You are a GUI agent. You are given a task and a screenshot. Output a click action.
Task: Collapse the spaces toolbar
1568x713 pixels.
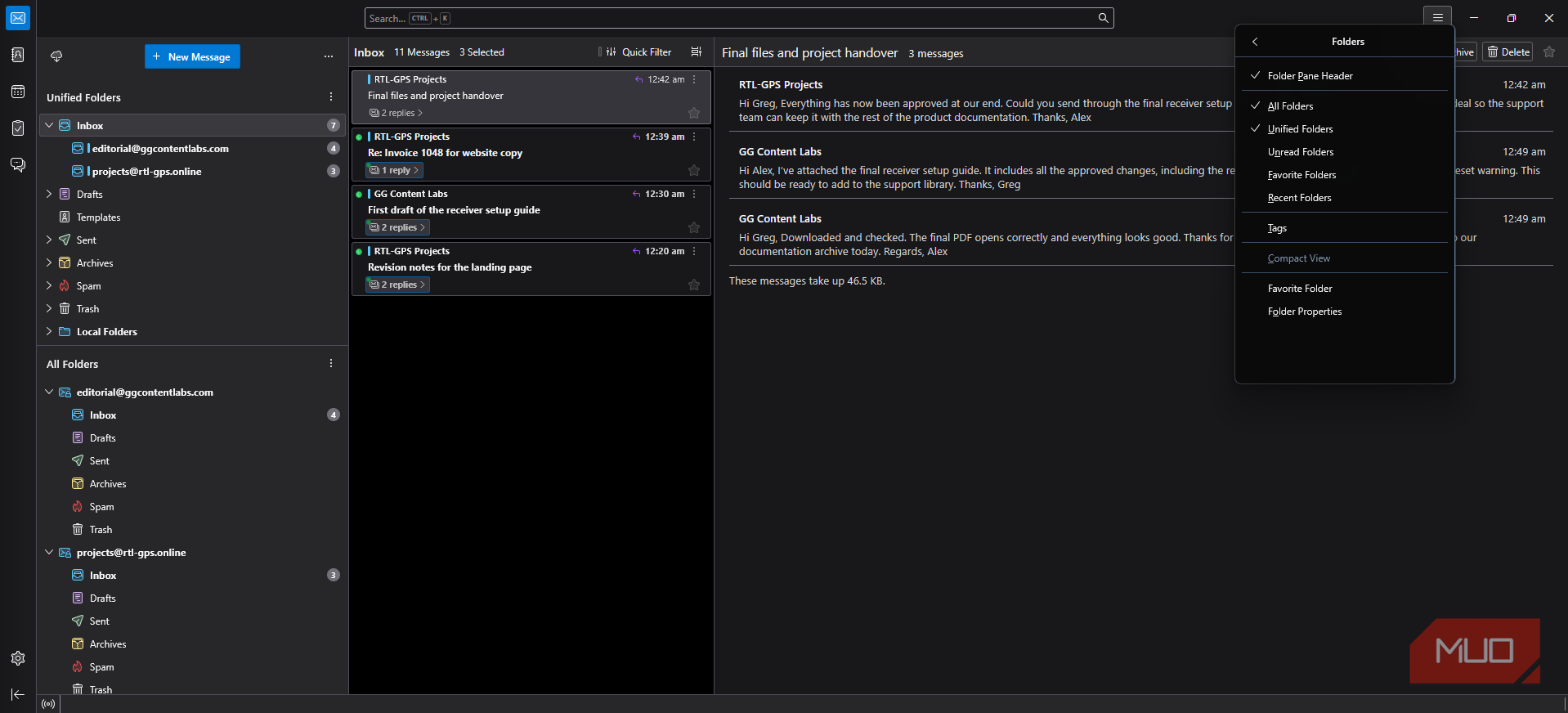tap(18, 695)
